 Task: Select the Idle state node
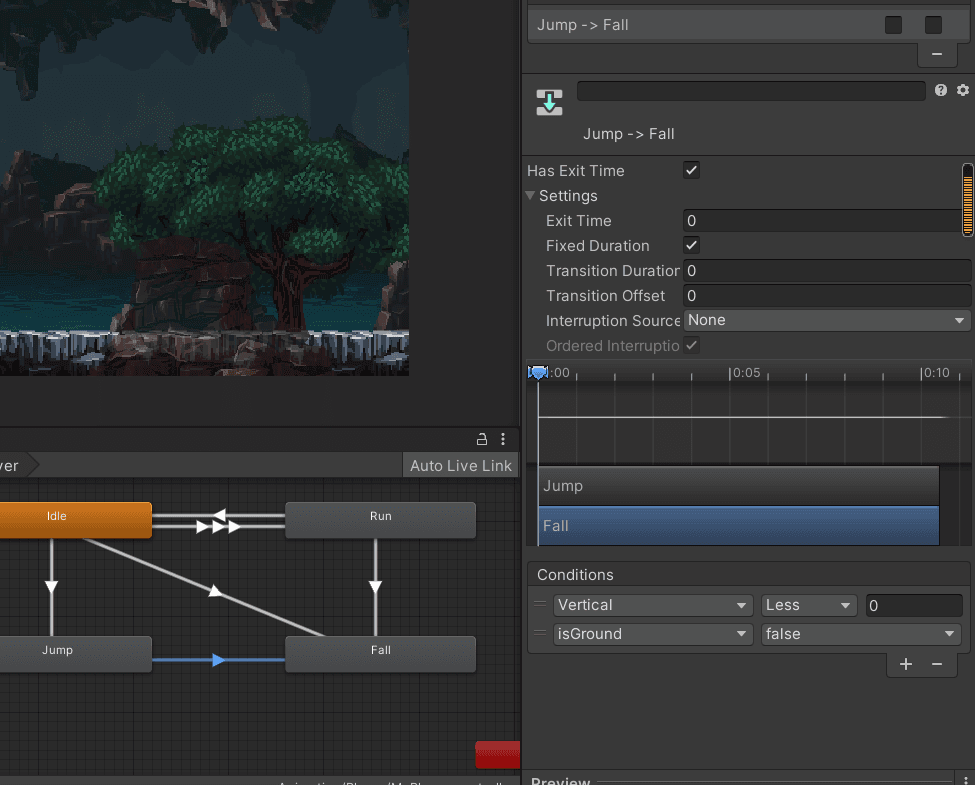tap(75, 519)
